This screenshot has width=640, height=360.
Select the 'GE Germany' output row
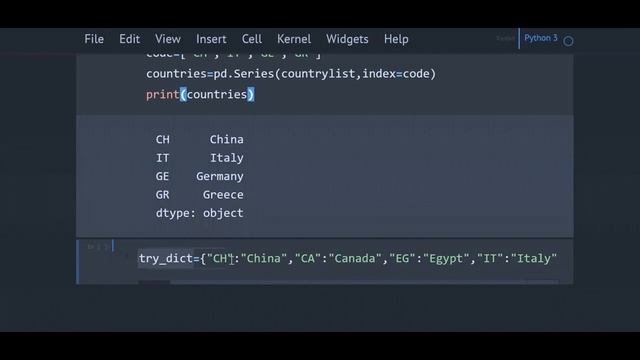click(x=200, y=176)
